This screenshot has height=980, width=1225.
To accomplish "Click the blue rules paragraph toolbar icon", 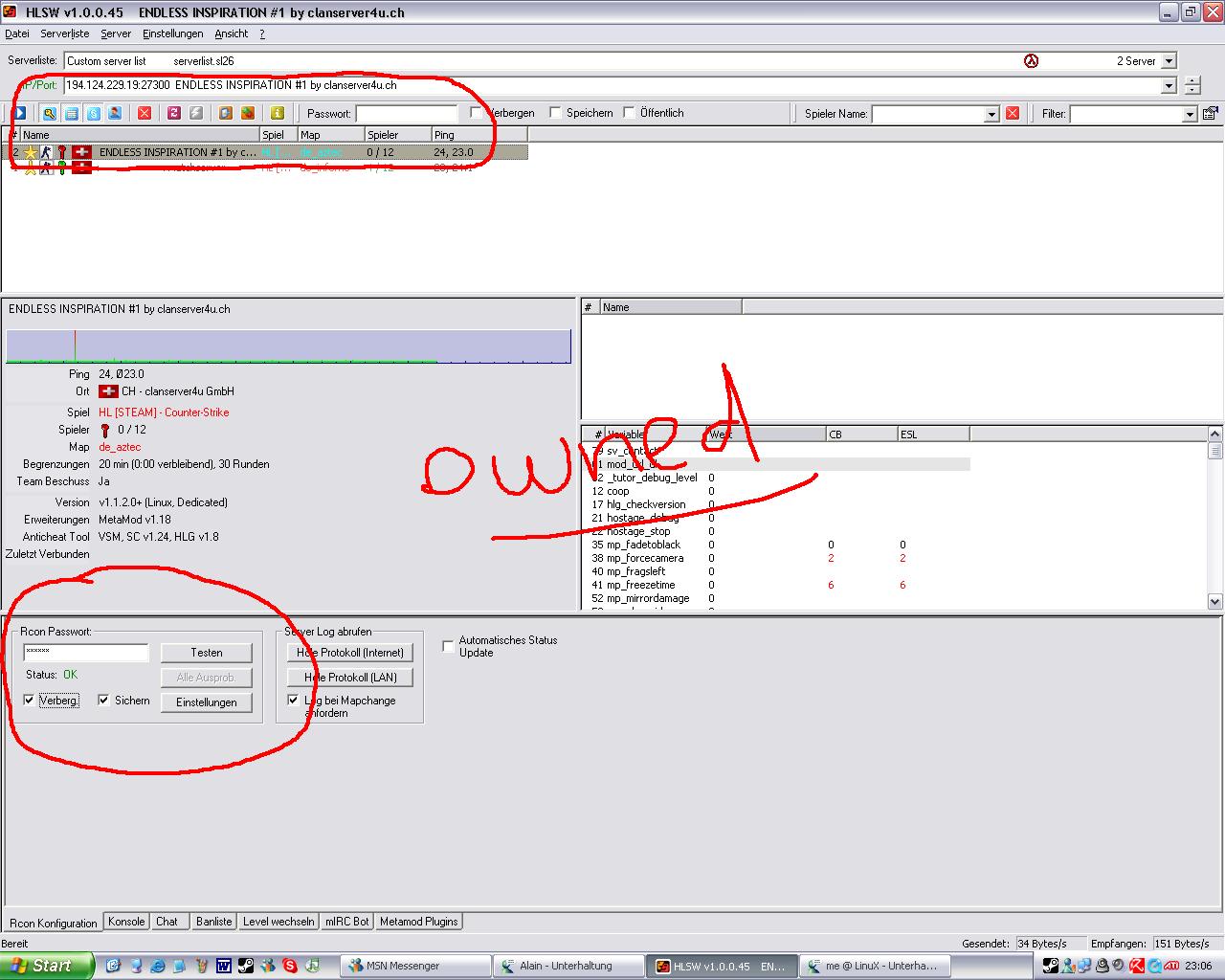I will [94, 113].
